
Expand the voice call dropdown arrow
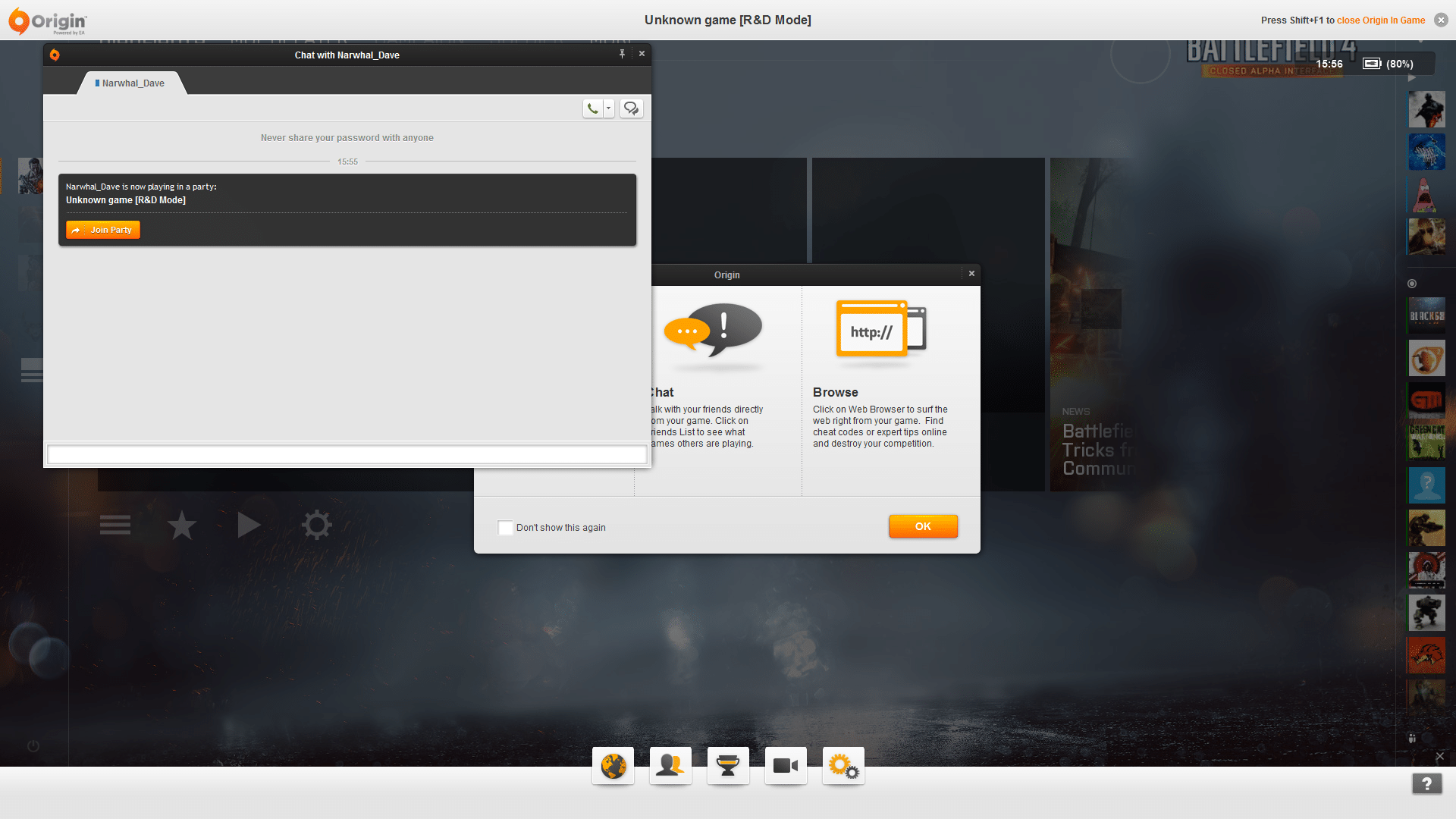pos(608,108)
